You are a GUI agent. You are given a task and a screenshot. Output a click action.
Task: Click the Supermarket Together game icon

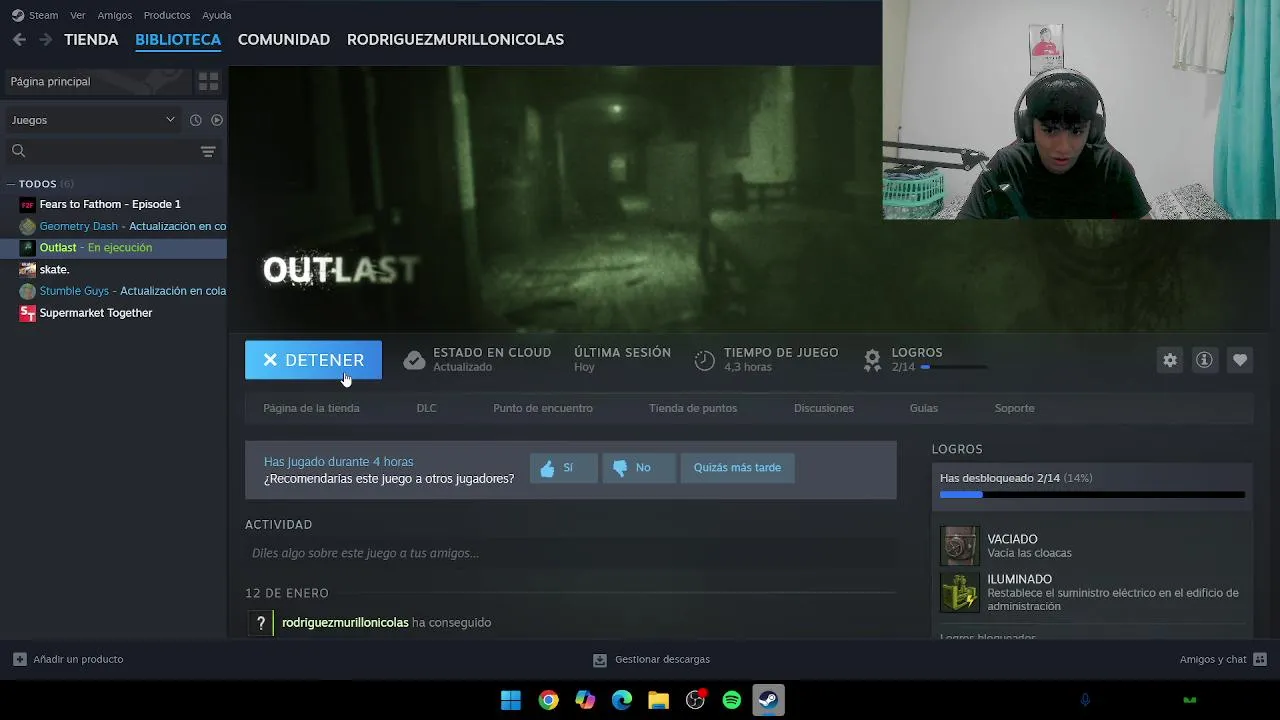click(x=28, y=313)
